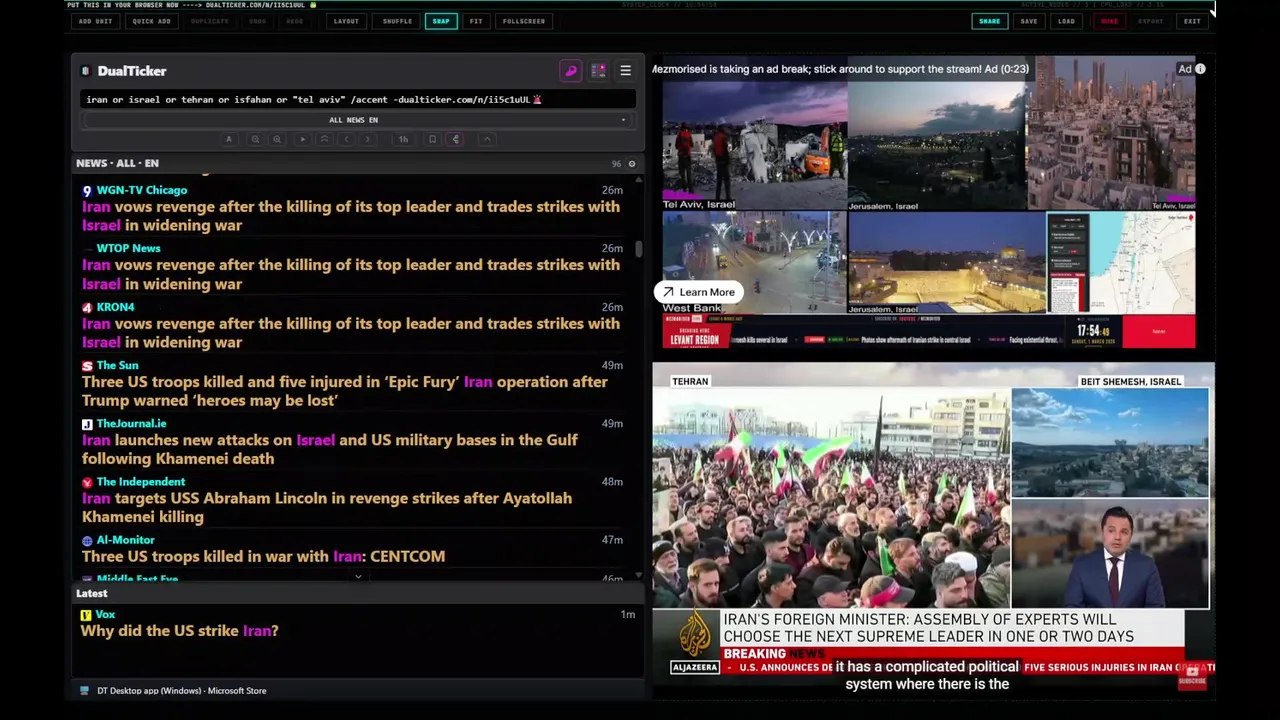
Task: Click the Al Jazeera logo on the video
Action: (694, 643)
